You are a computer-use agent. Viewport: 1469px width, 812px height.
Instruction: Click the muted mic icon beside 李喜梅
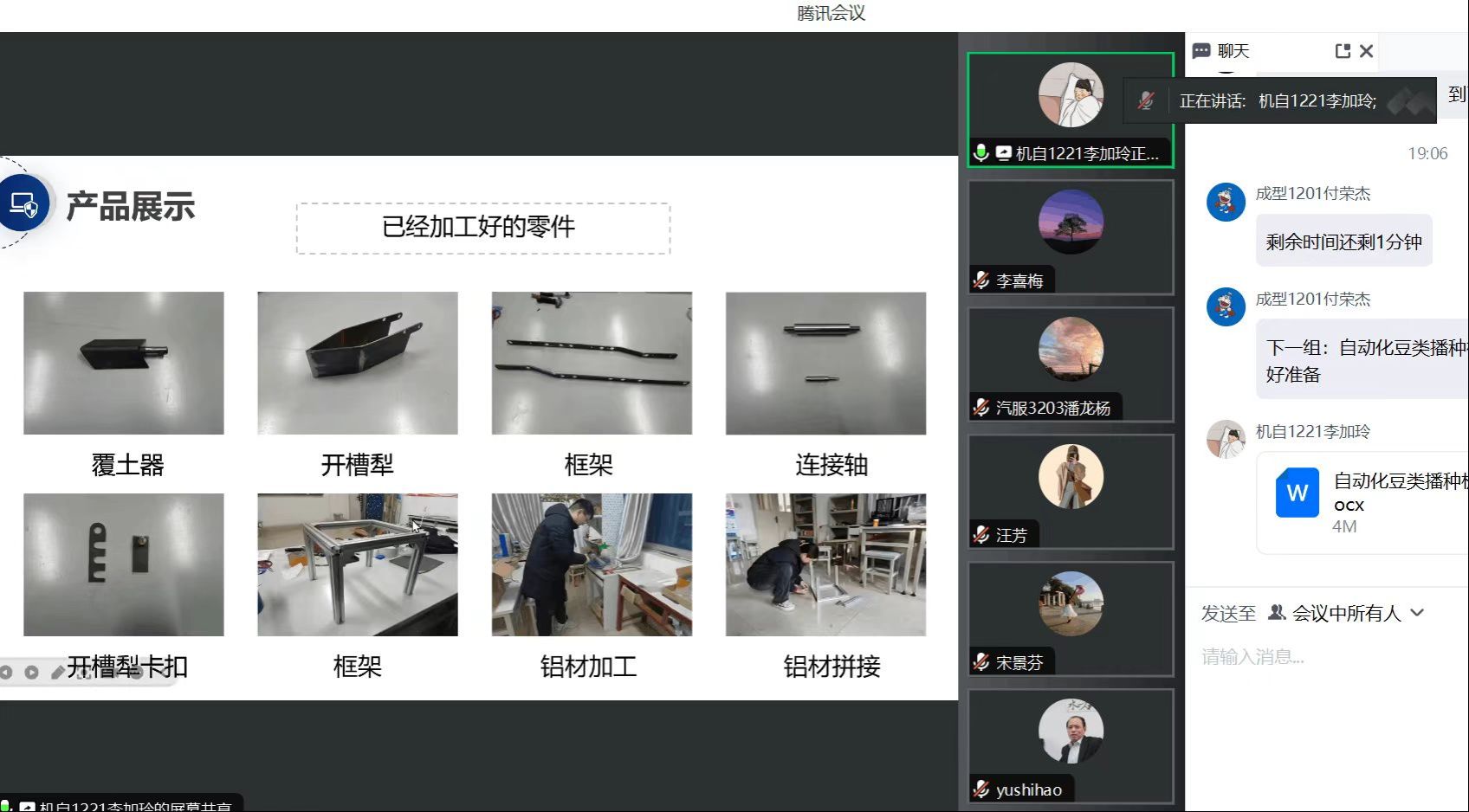tap(981, 280)
